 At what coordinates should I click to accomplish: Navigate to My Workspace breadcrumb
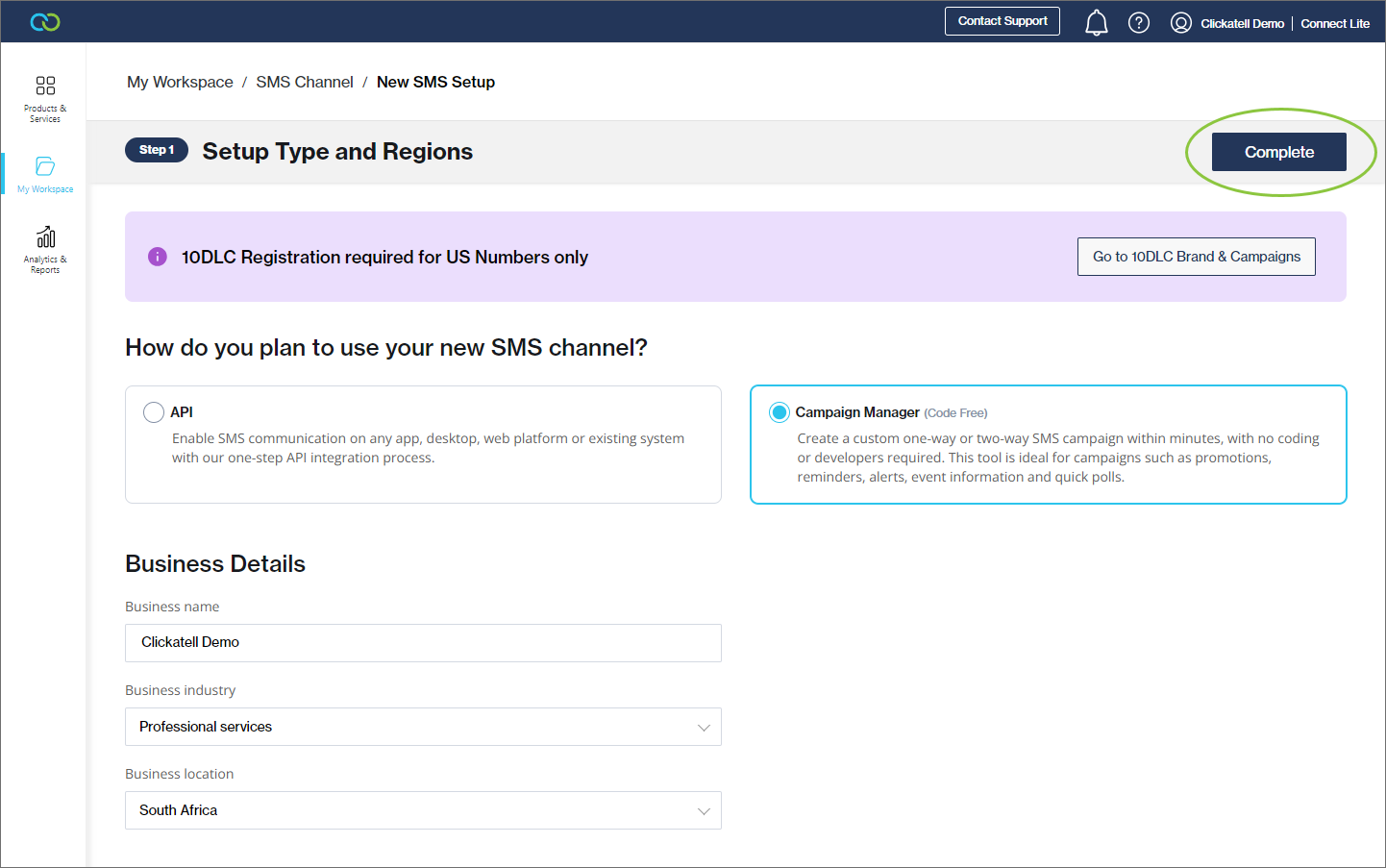point(180,82)
